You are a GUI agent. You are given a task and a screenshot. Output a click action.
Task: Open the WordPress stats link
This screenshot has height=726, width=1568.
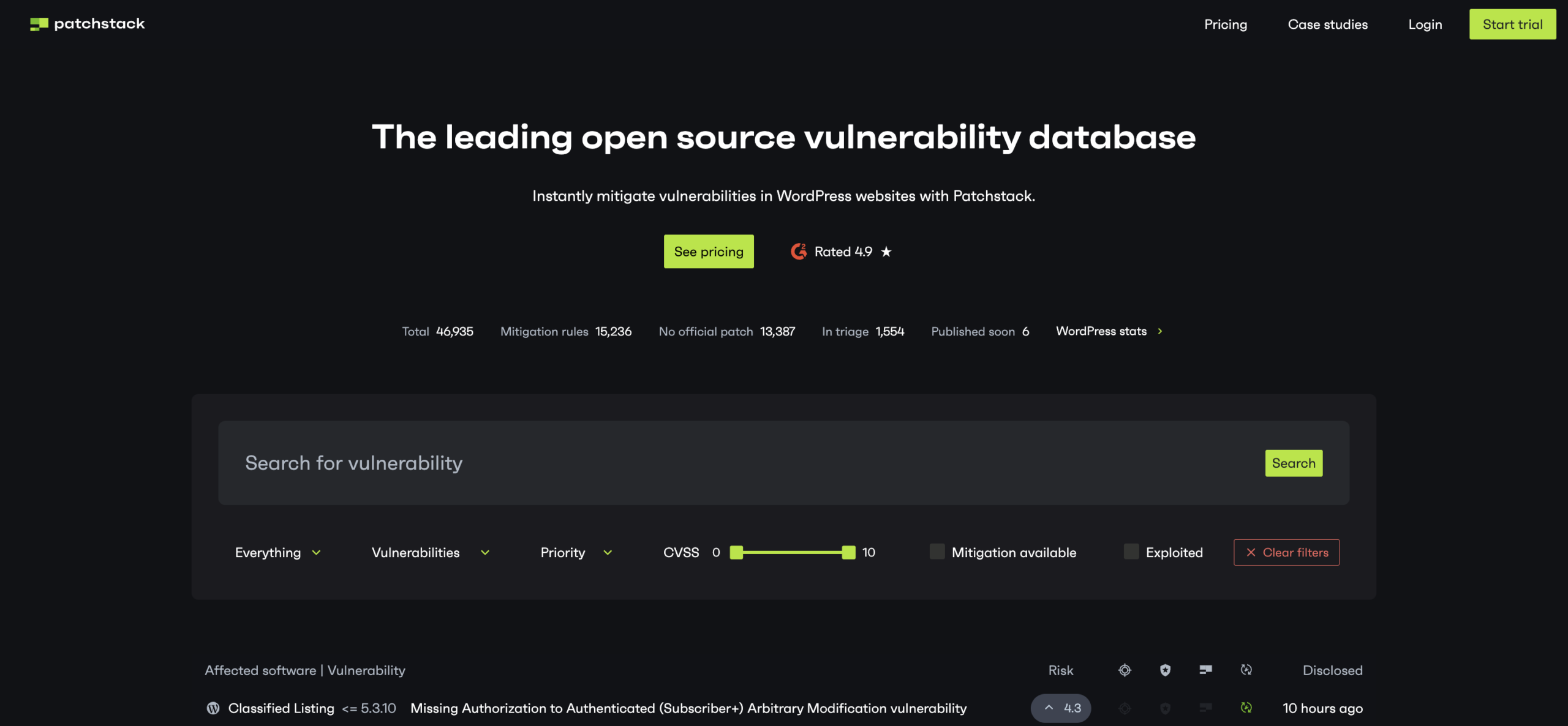1109,331
